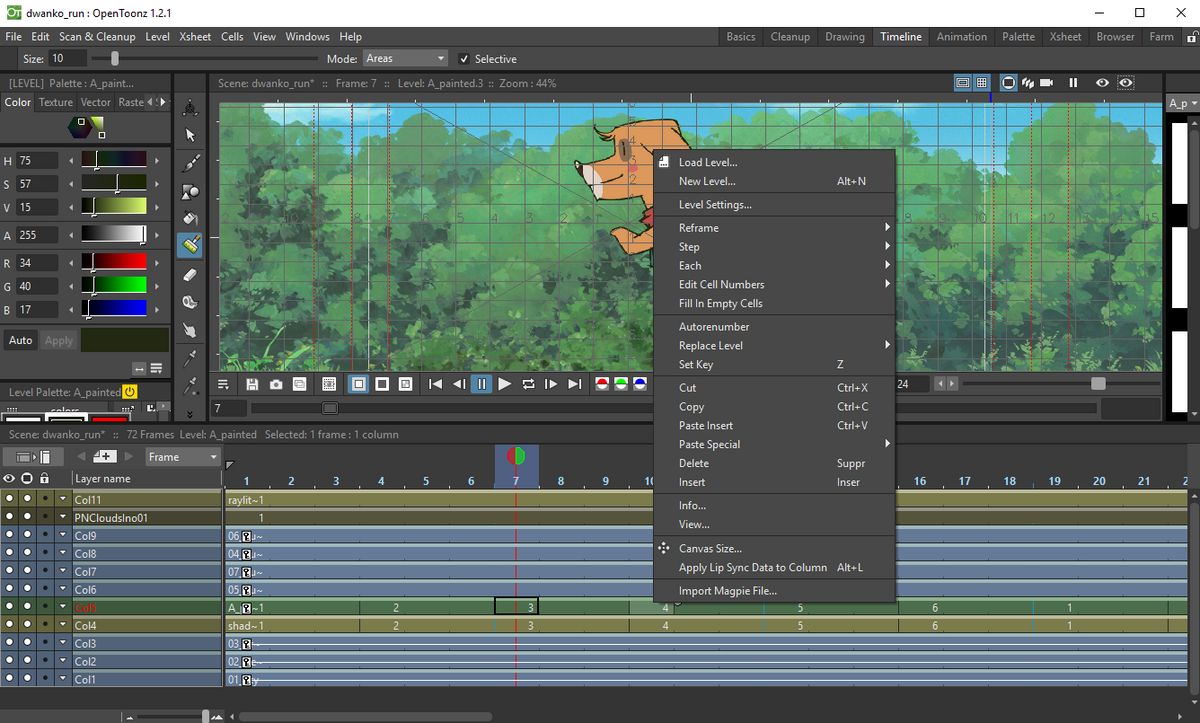Choose Autorenumber from the context menu
The image size is (1200, 723).
[773, 327]
